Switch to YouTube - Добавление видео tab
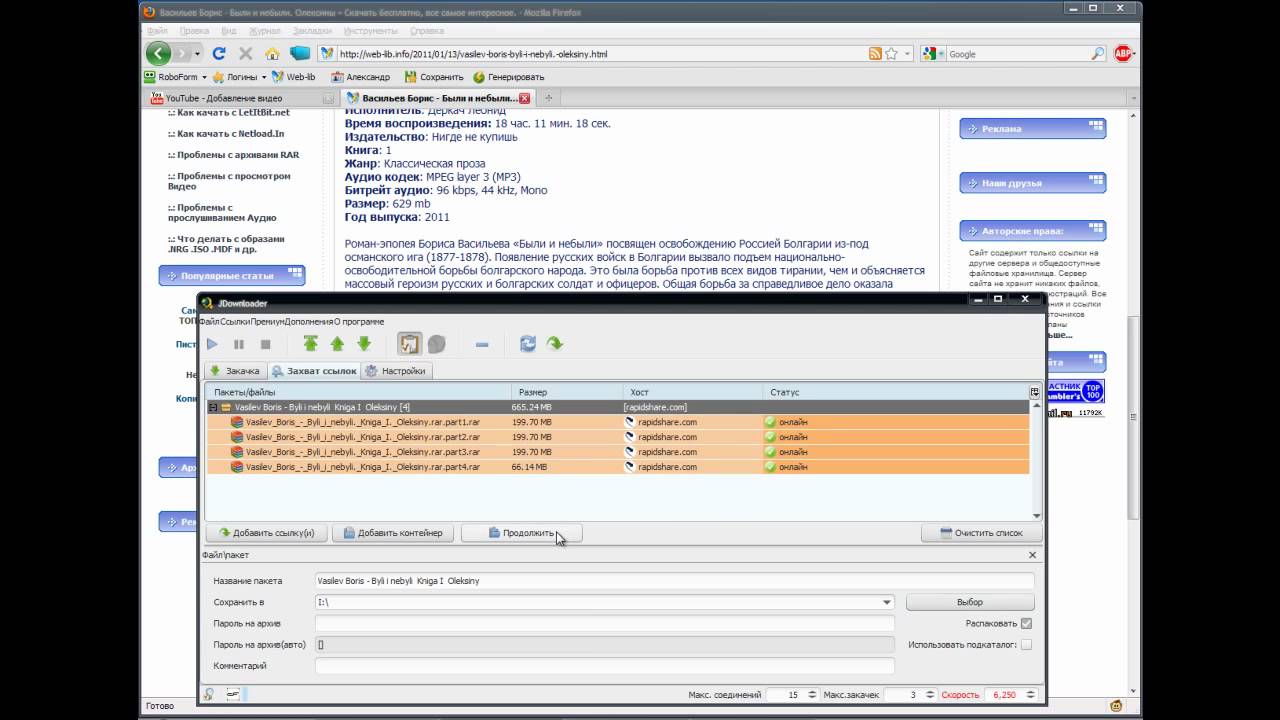The image size is (1280, 720). click(241, 98)
